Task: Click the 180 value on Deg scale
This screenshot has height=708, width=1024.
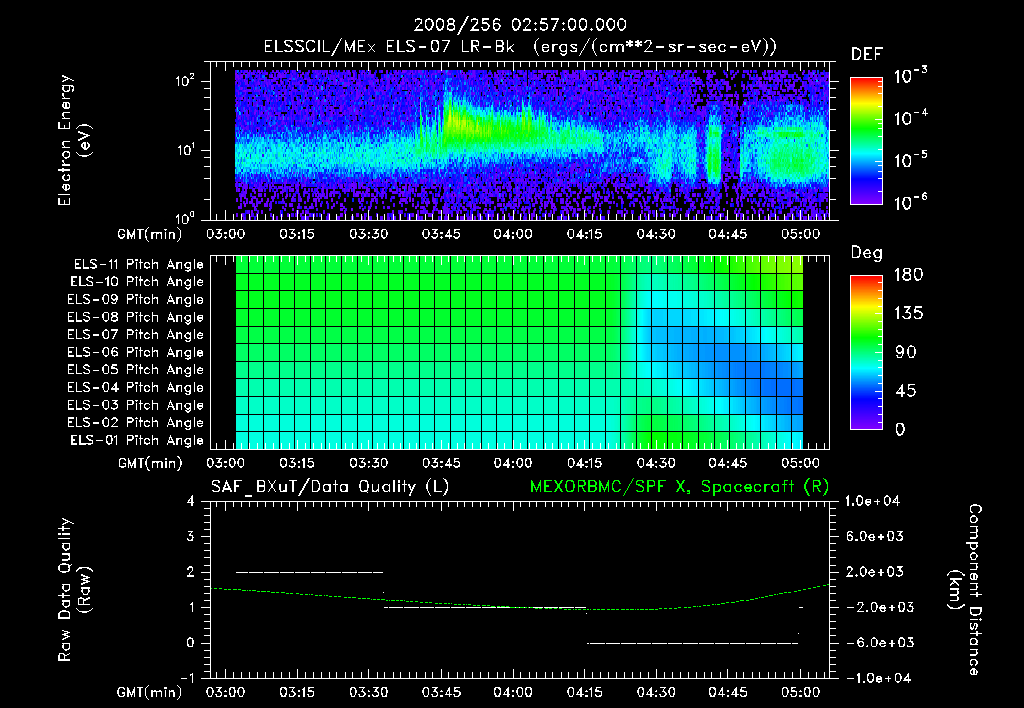Action: click(x=909, y=274)
